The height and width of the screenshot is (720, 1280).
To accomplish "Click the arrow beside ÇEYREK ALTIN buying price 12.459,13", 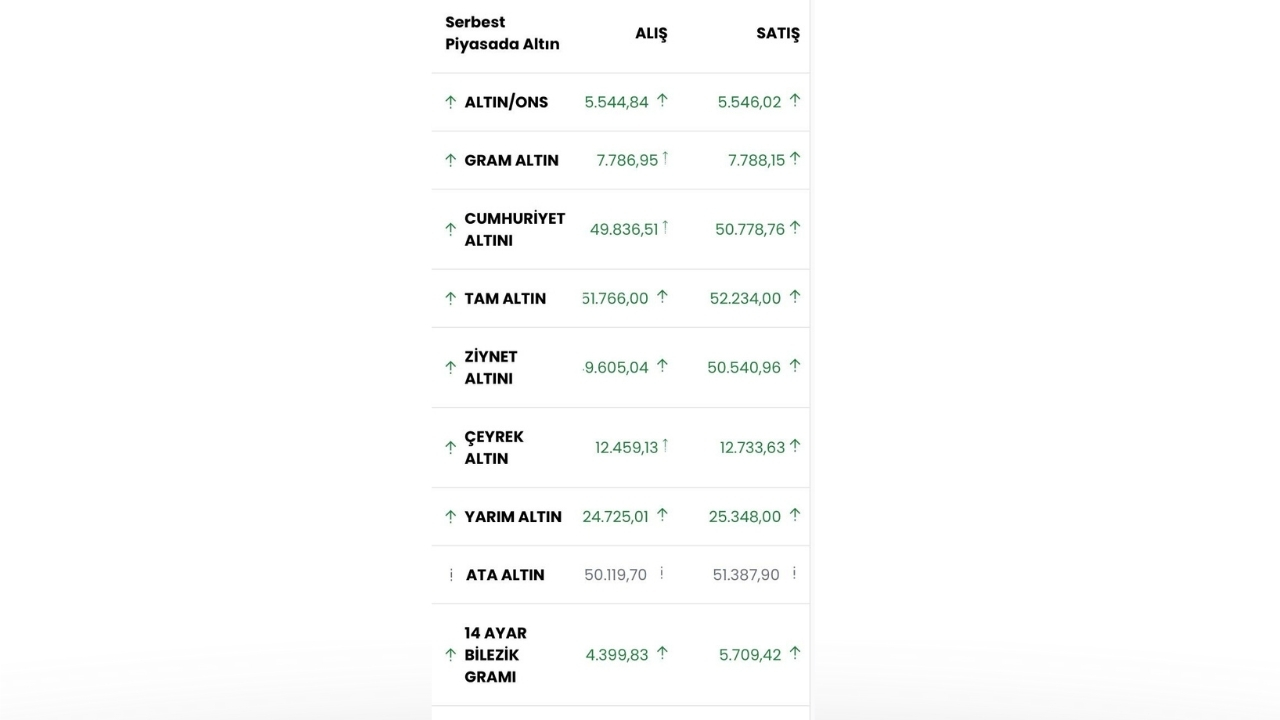I will pos(665,446).
